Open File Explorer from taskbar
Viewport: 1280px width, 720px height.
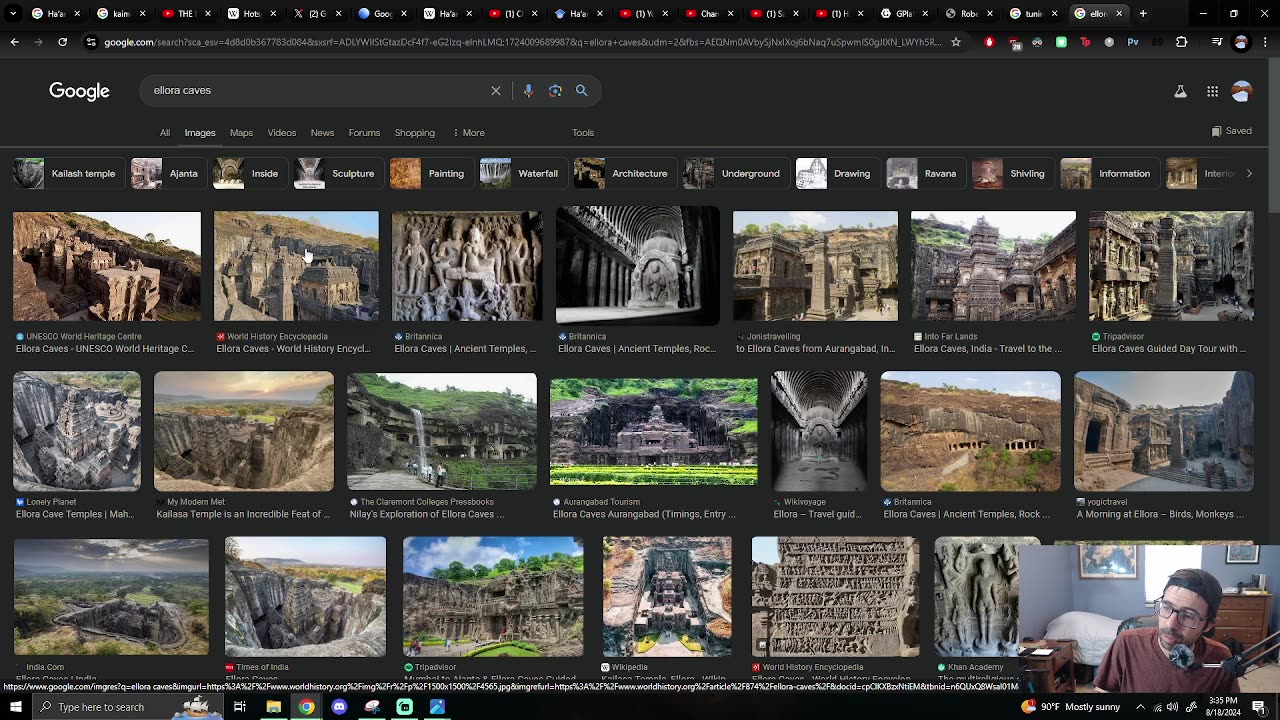(x=273, y=707)
